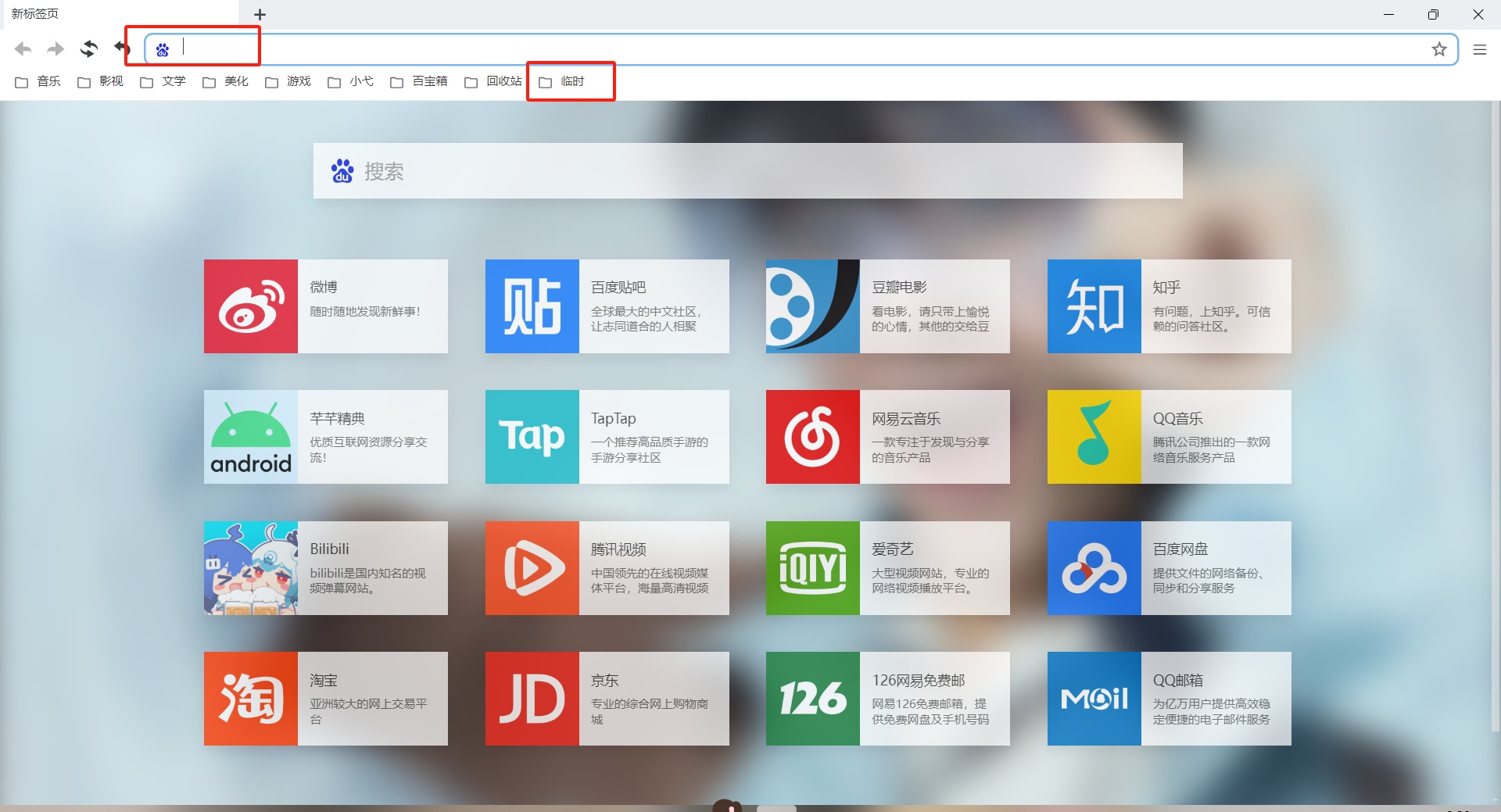Open the 芊芊精典 link title

click(338, 419)
